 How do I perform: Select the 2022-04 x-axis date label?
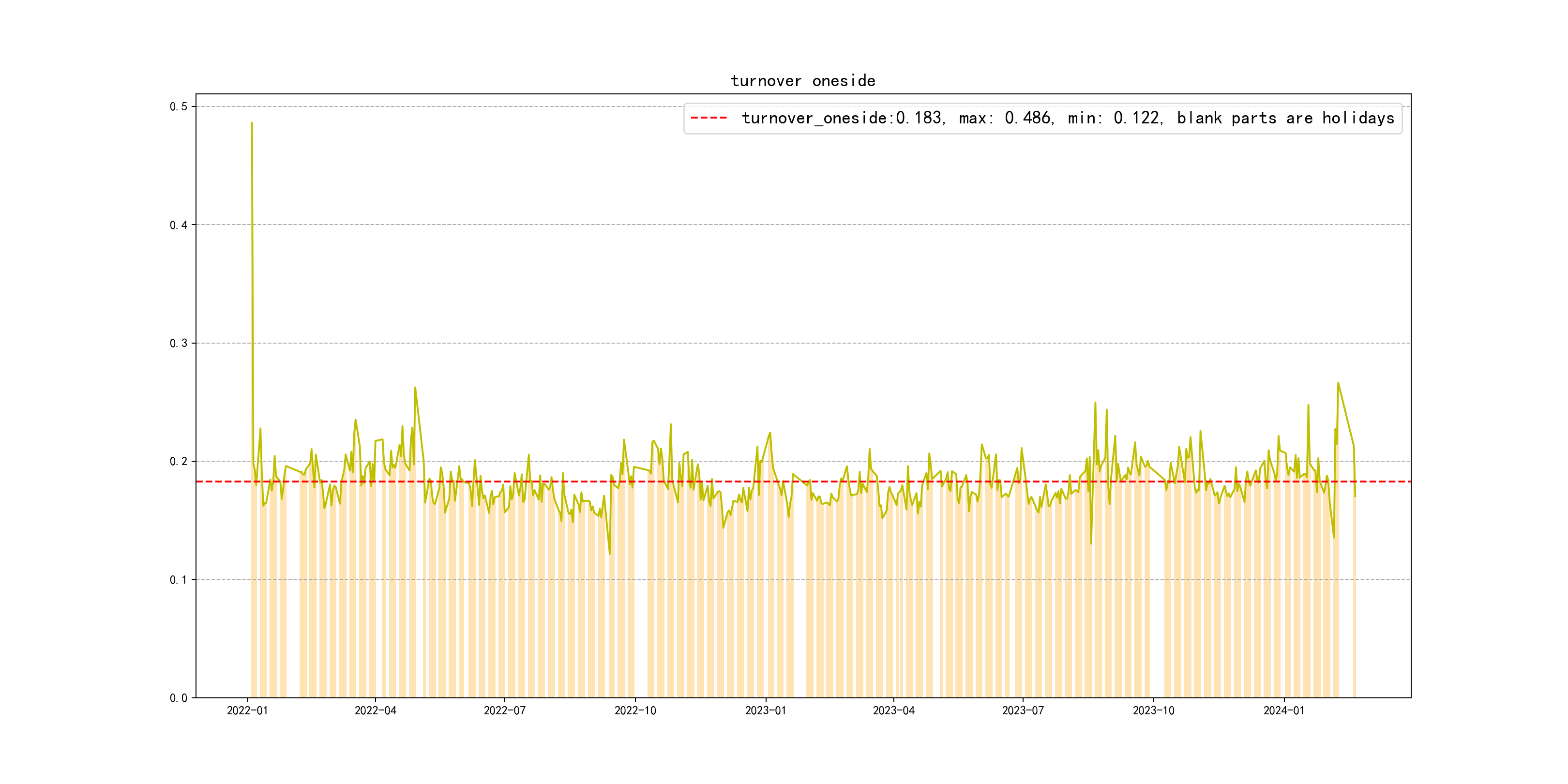[375, 710]
